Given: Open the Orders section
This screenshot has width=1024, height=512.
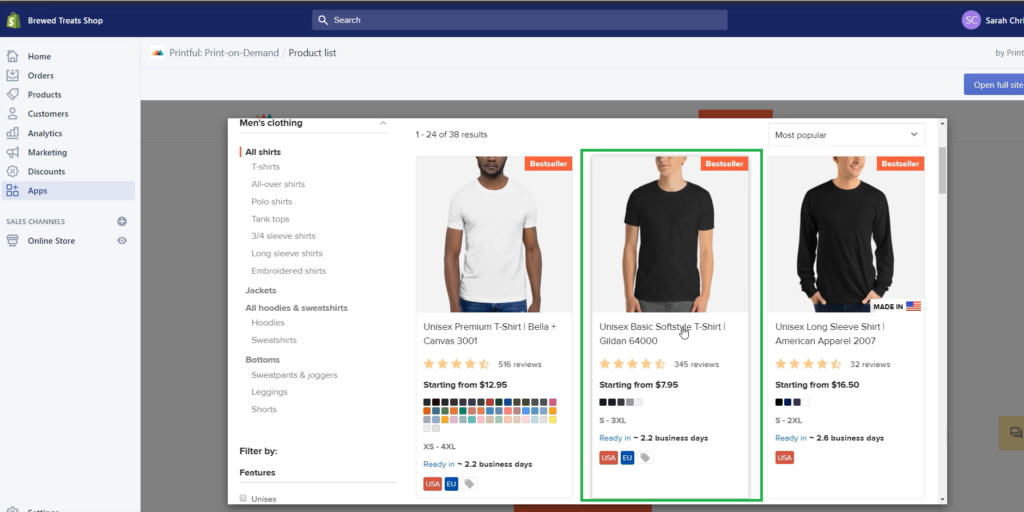Looking at the screenshot, I should point(40,76).
